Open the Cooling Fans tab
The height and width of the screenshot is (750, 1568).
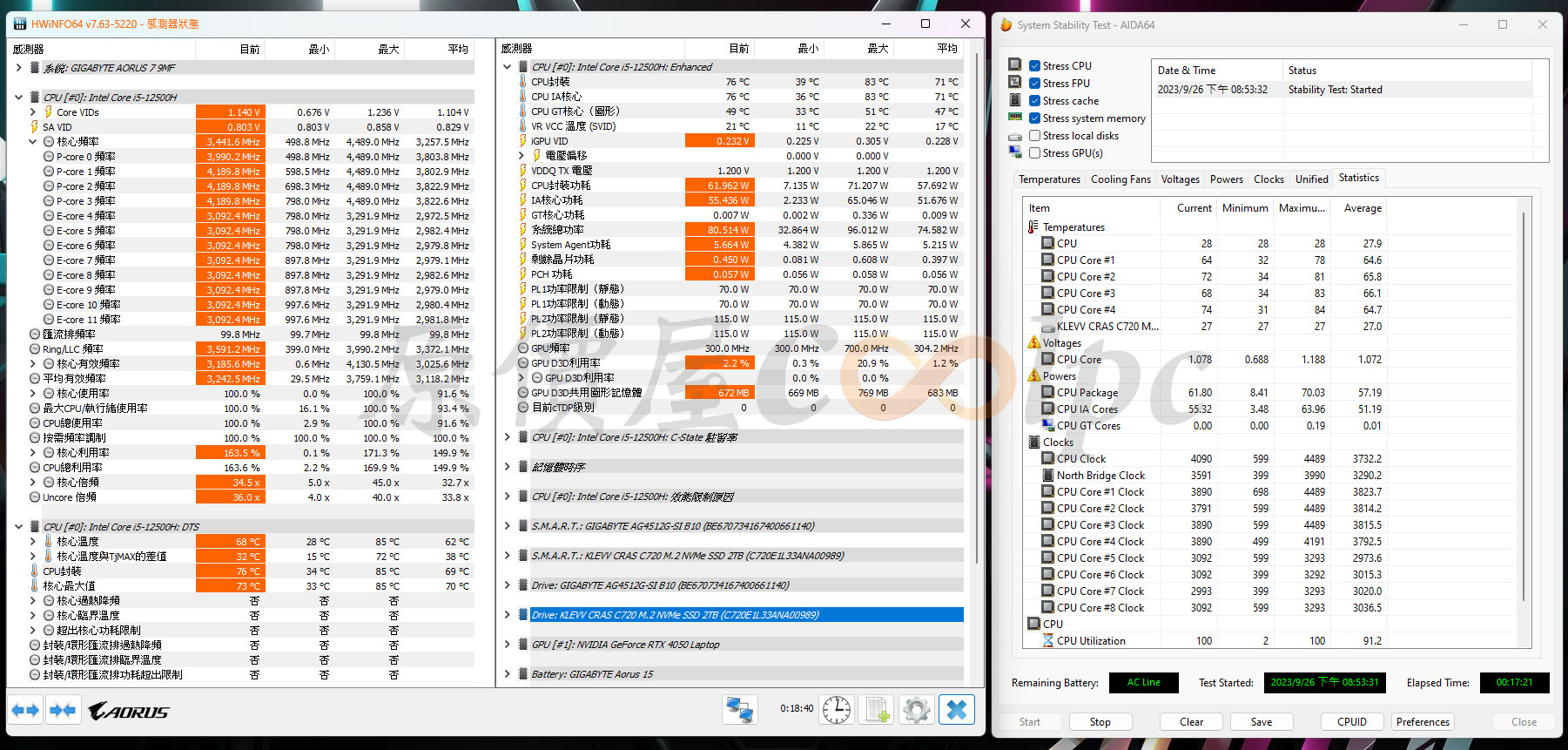(x=1120, y=179)
